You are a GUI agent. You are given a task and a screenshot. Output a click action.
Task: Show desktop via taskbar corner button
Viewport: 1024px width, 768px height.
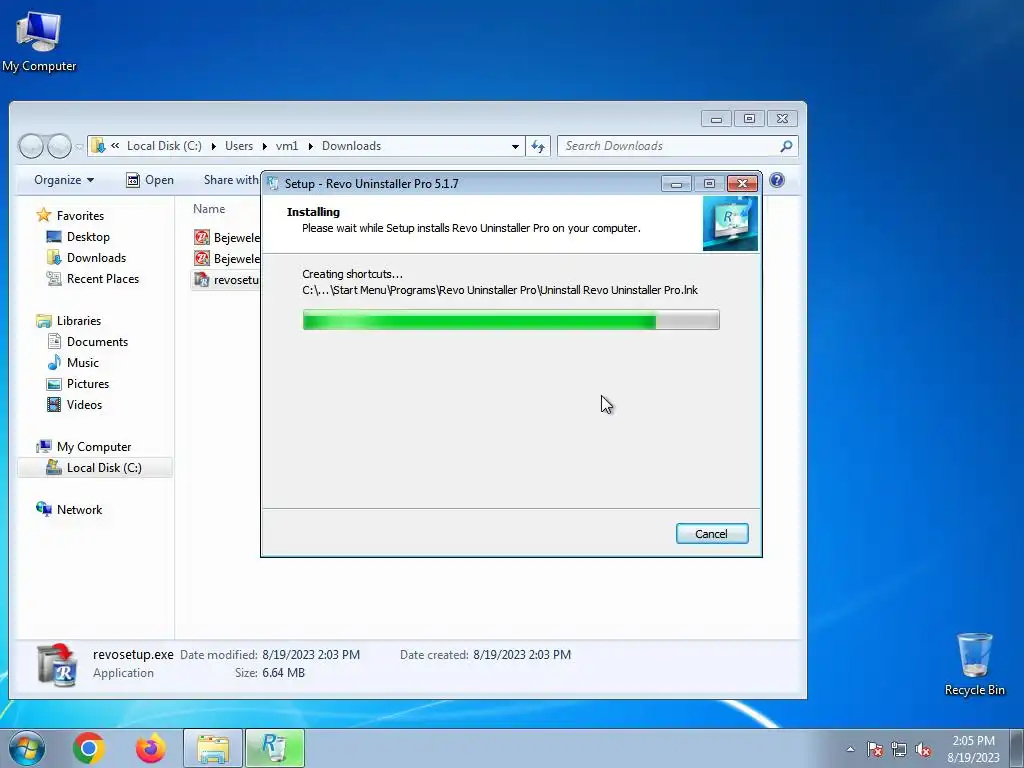[x=1017, y=748]
